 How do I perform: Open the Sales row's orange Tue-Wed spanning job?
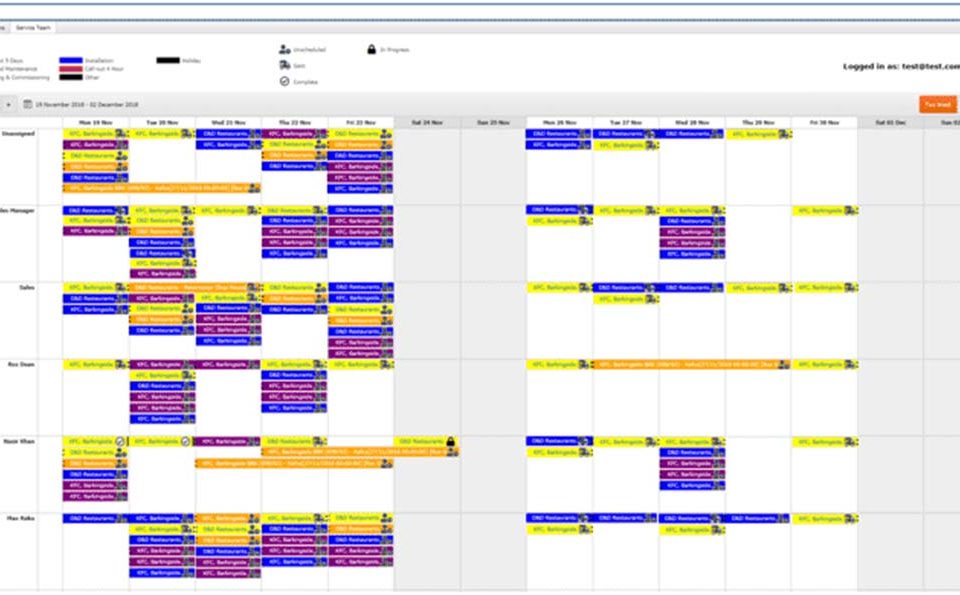pos(195,288)
